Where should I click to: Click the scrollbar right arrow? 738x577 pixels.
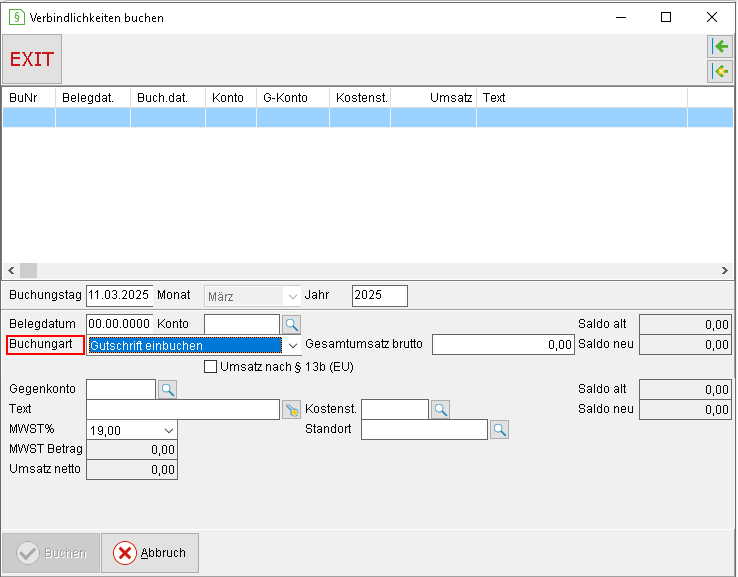point(724,271)
